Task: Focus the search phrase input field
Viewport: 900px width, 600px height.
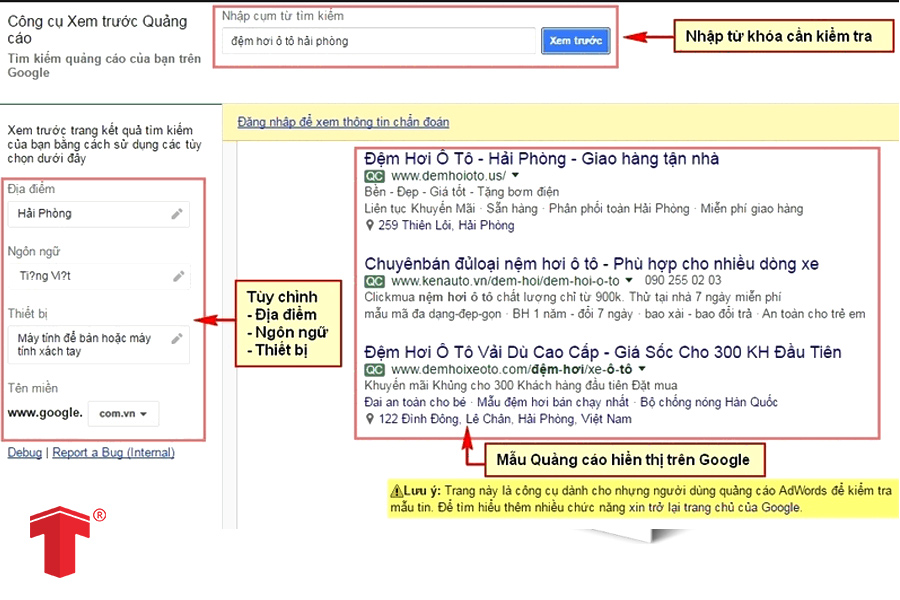Action: [x=379, y=41]
